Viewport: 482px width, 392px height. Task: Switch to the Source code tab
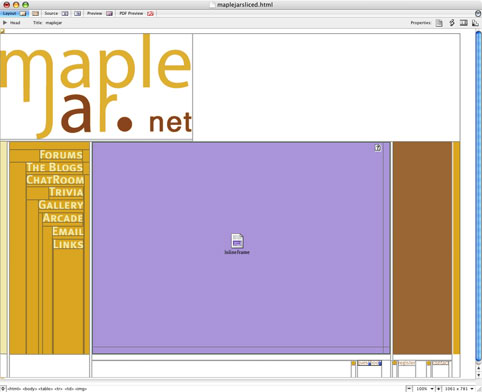tap(56, 13)
